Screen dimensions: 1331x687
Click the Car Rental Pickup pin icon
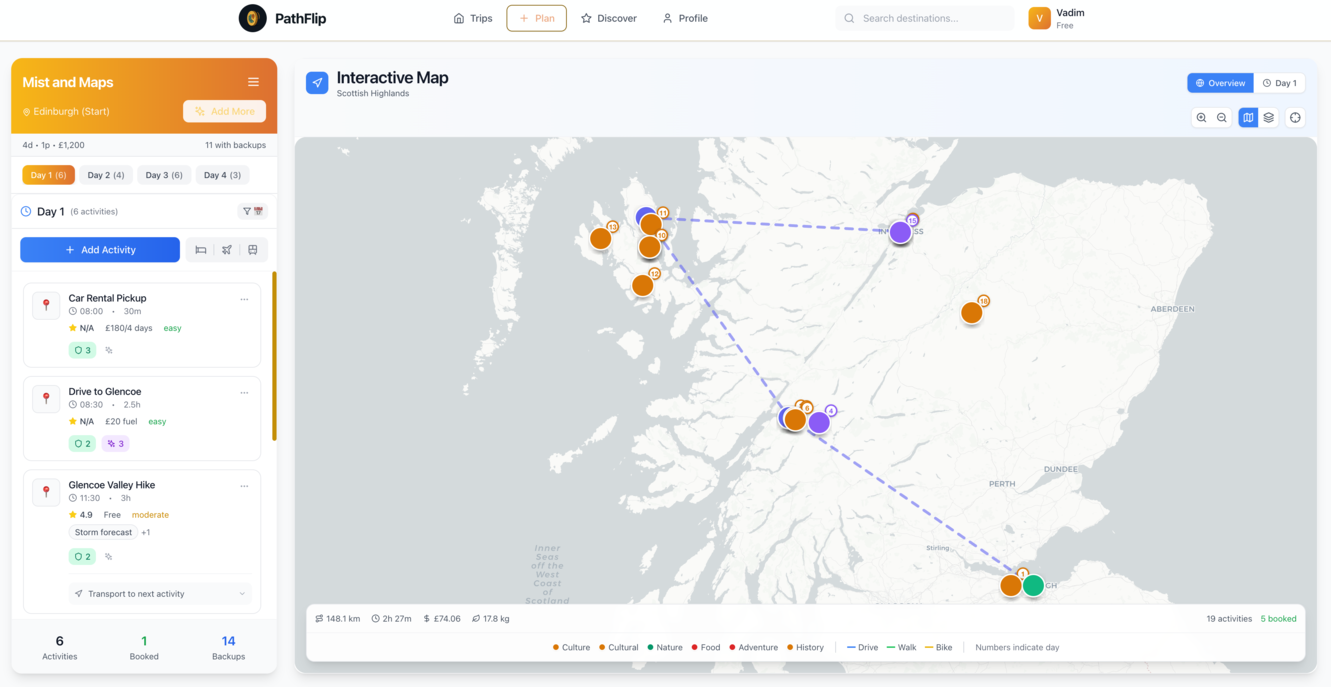46,305
